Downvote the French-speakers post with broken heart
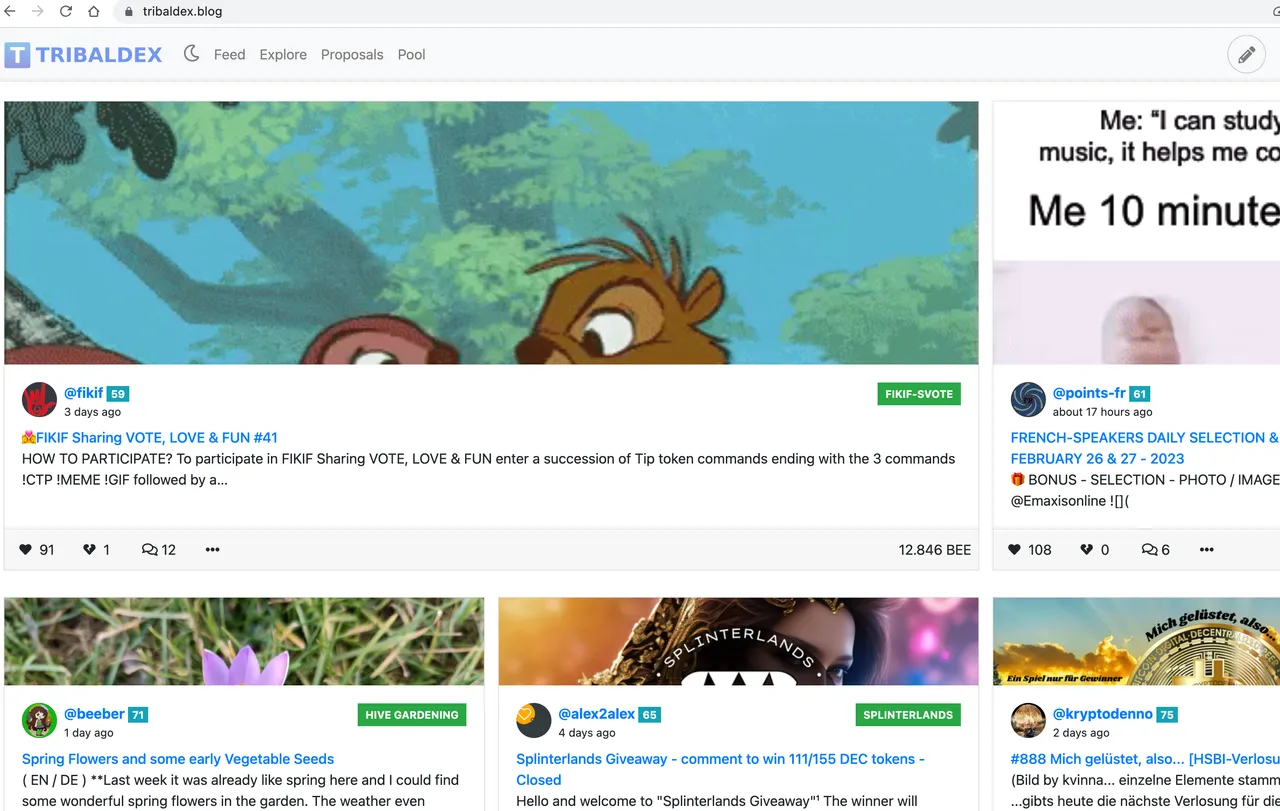The width and height of the screenshot is (1280, 811). (1087, 549)
